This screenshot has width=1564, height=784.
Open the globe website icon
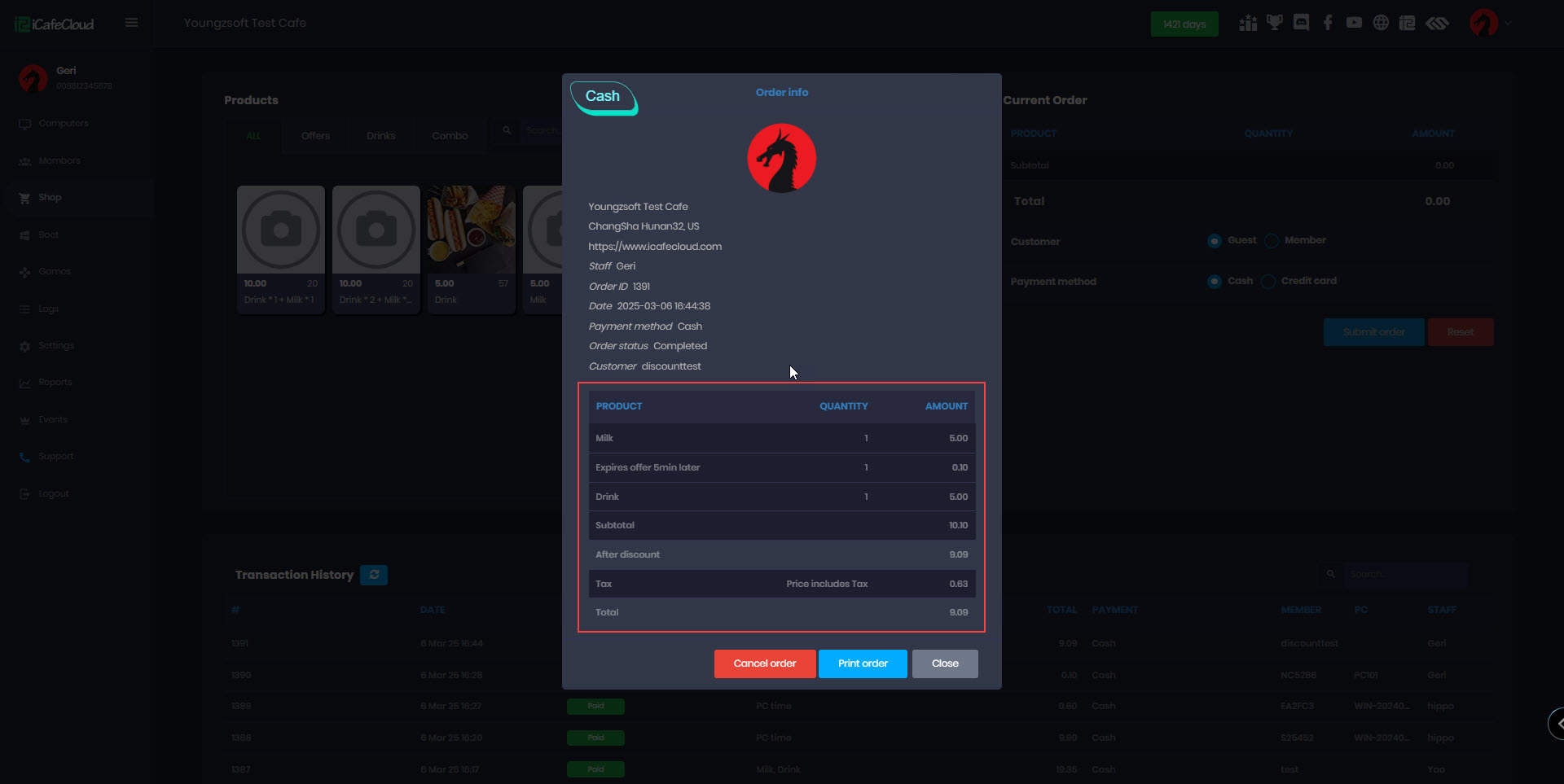pyautogui.click(x=1381, y=23)
